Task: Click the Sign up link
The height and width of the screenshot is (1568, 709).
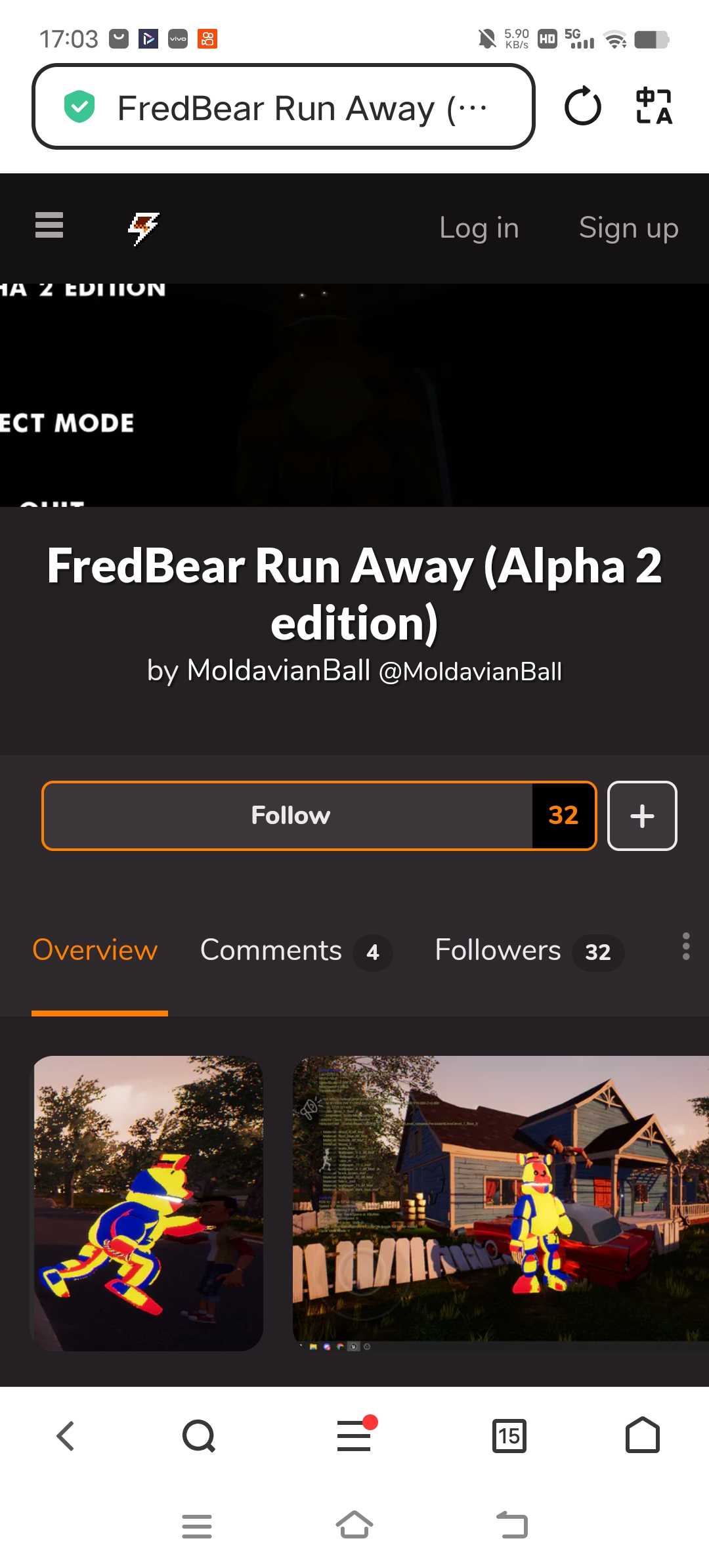Action: coord(628,229)
